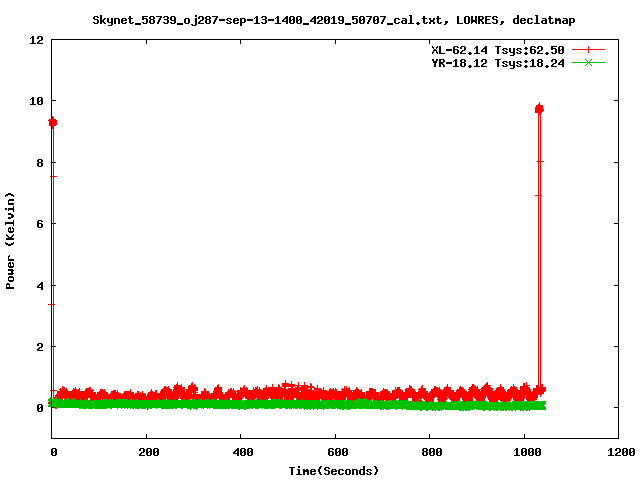The image size is (640, 480).
Task: Click the x-axis tick label 800
Action: pos(432,452)
